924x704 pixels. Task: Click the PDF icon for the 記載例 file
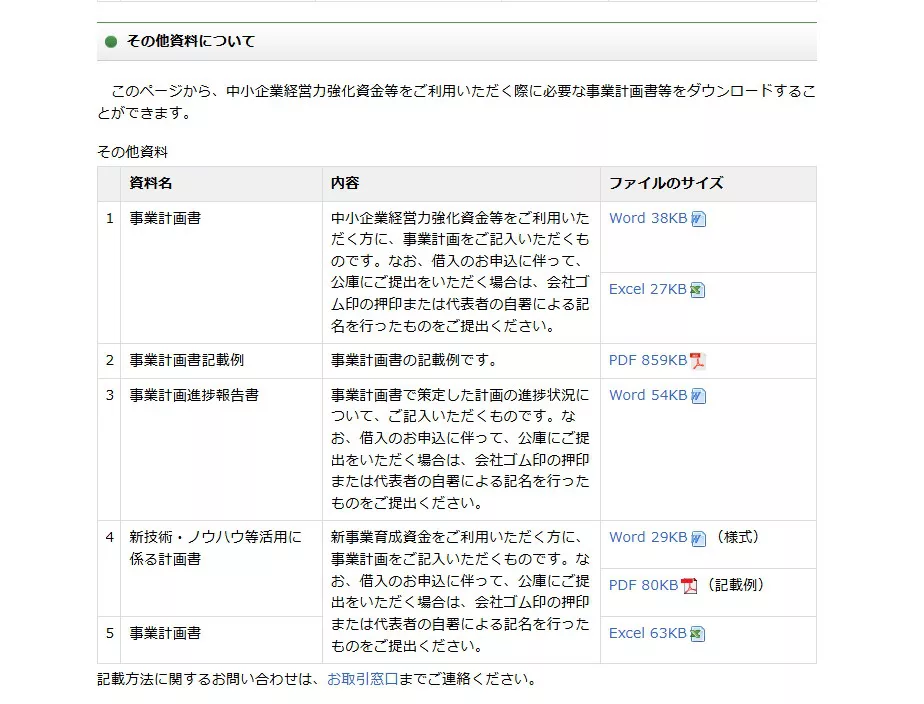(x=687, y=584)
